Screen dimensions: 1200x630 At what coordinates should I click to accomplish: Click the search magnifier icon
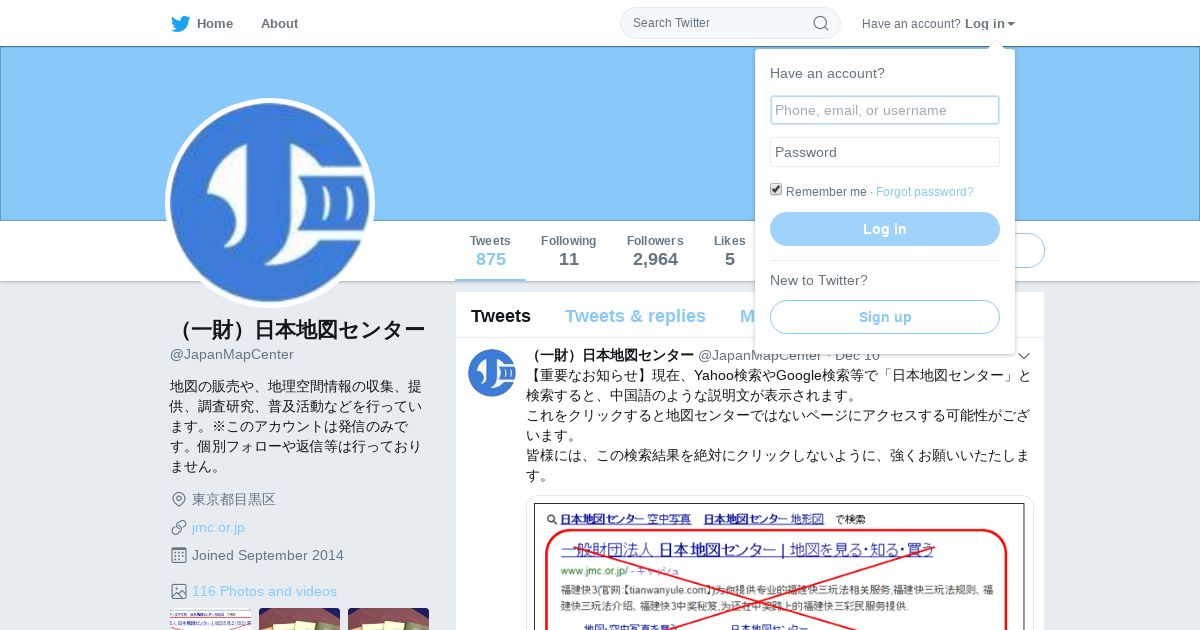click(821, 23)
